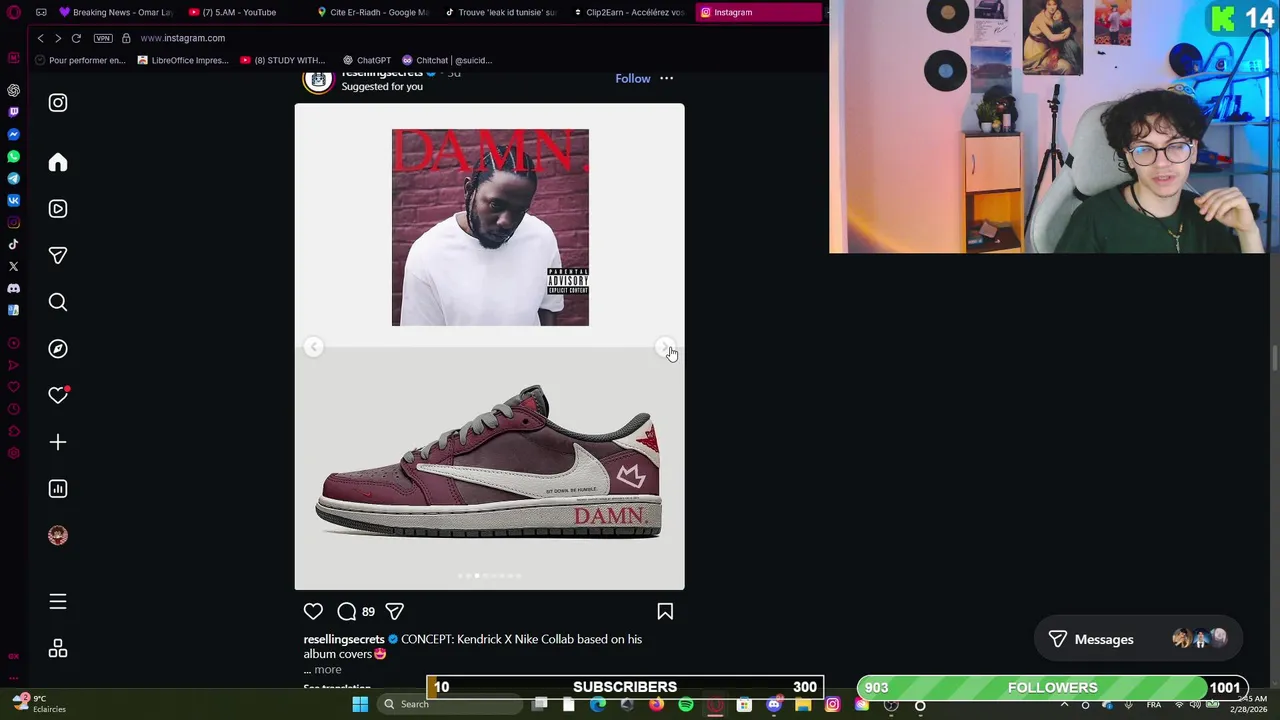Open LibreOffice Impress bookmark
The height and width of the screenshot is (720, 1280).
(183, 60)
